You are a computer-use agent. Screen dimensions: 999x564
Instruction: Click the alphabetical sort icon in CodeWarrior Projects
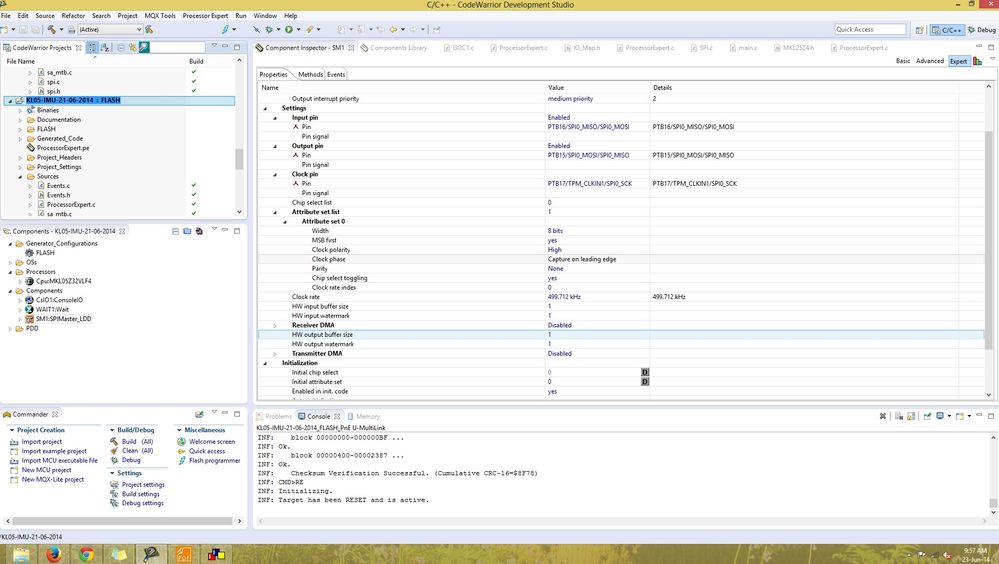click(105, 48)
